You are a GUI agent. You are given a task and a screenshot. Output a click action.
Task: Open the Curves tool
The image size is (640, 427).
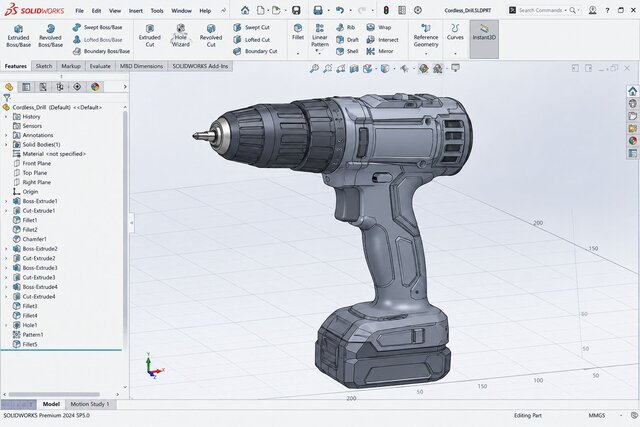click(455, 32)
